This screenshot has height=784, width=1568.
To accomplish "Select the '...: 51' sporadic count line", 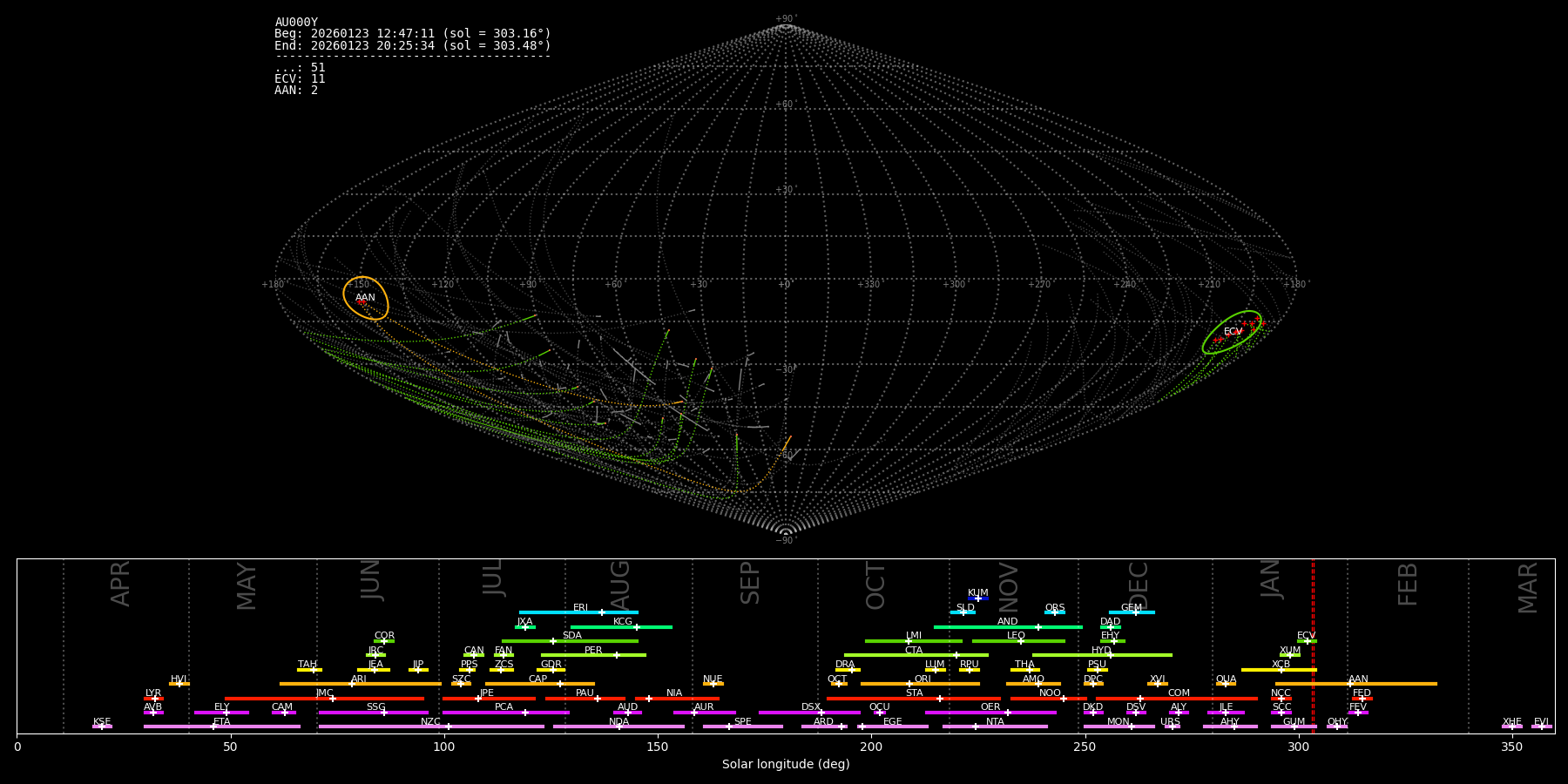I will pos(300,68).
